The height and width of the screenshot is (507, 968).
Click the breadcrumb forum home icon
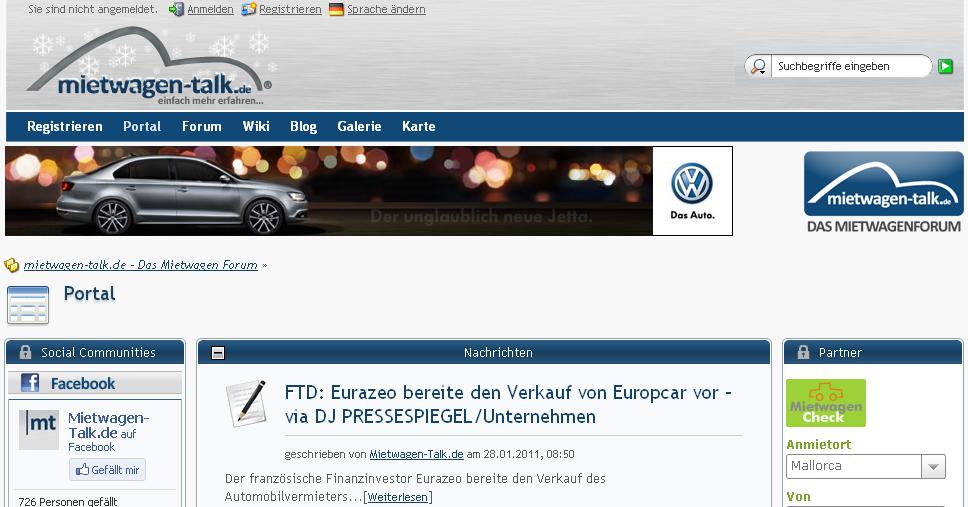point(12,266)
